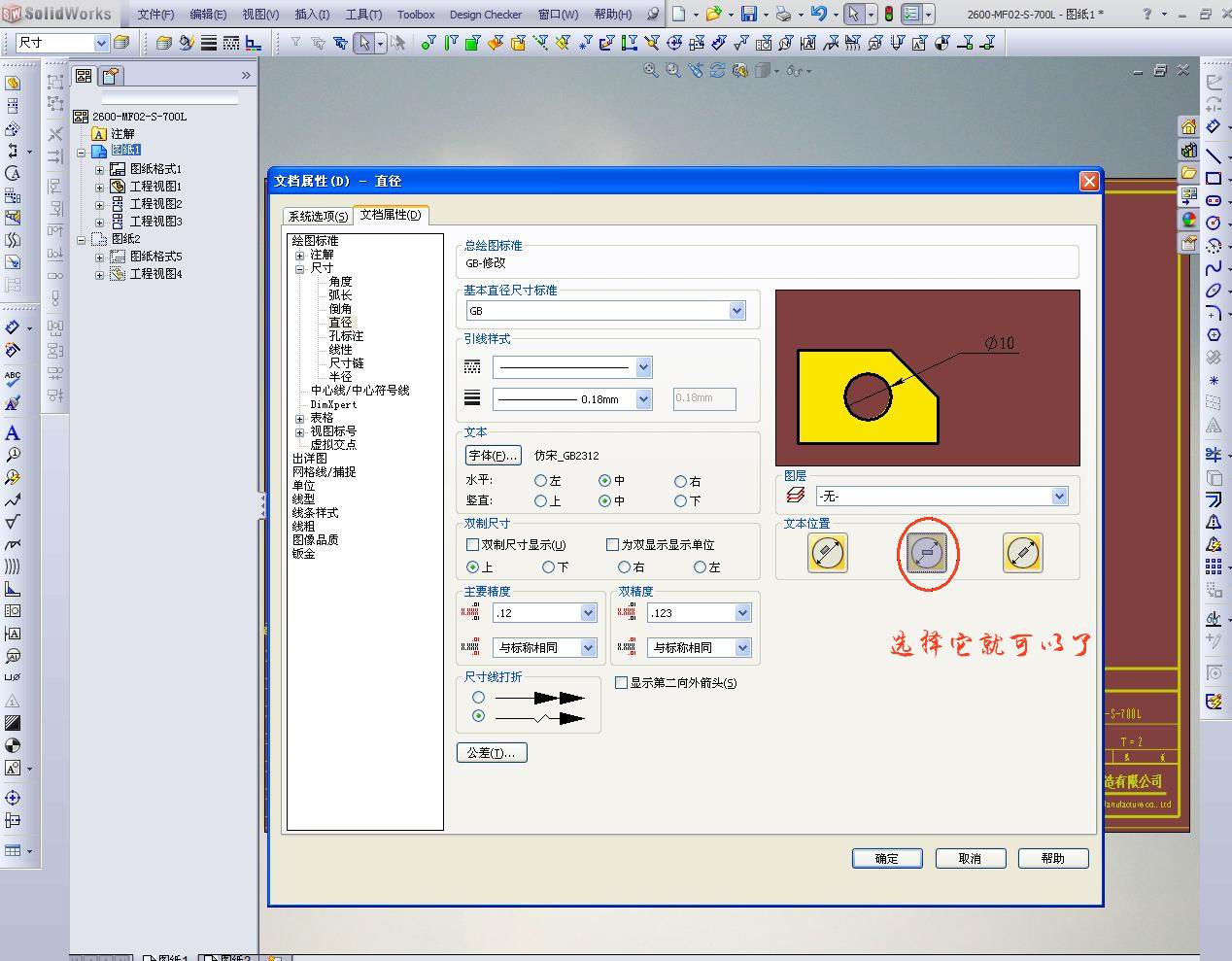Click the 字体(F)... button
Image resolution: width=1232 pixels, height=961 pixels.
pyautogui.click(x=494, y=456)
